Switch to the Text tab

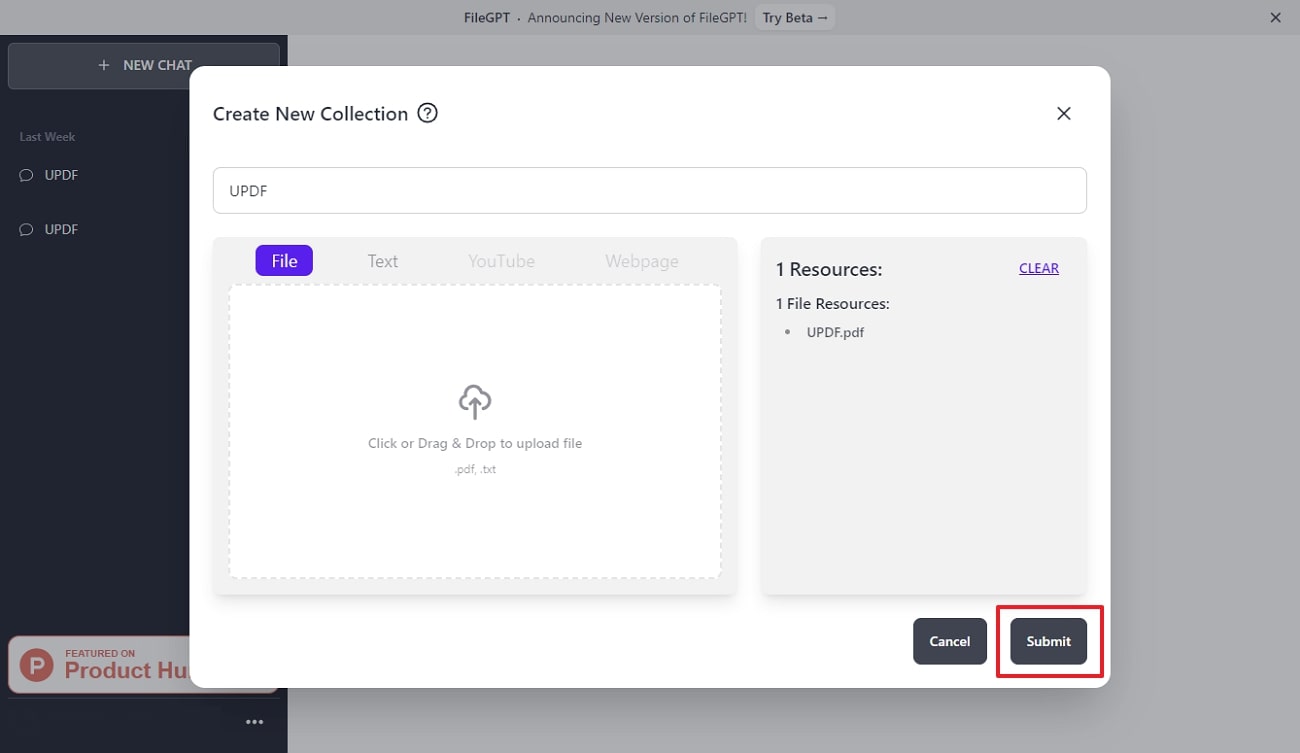click(382, 261)
